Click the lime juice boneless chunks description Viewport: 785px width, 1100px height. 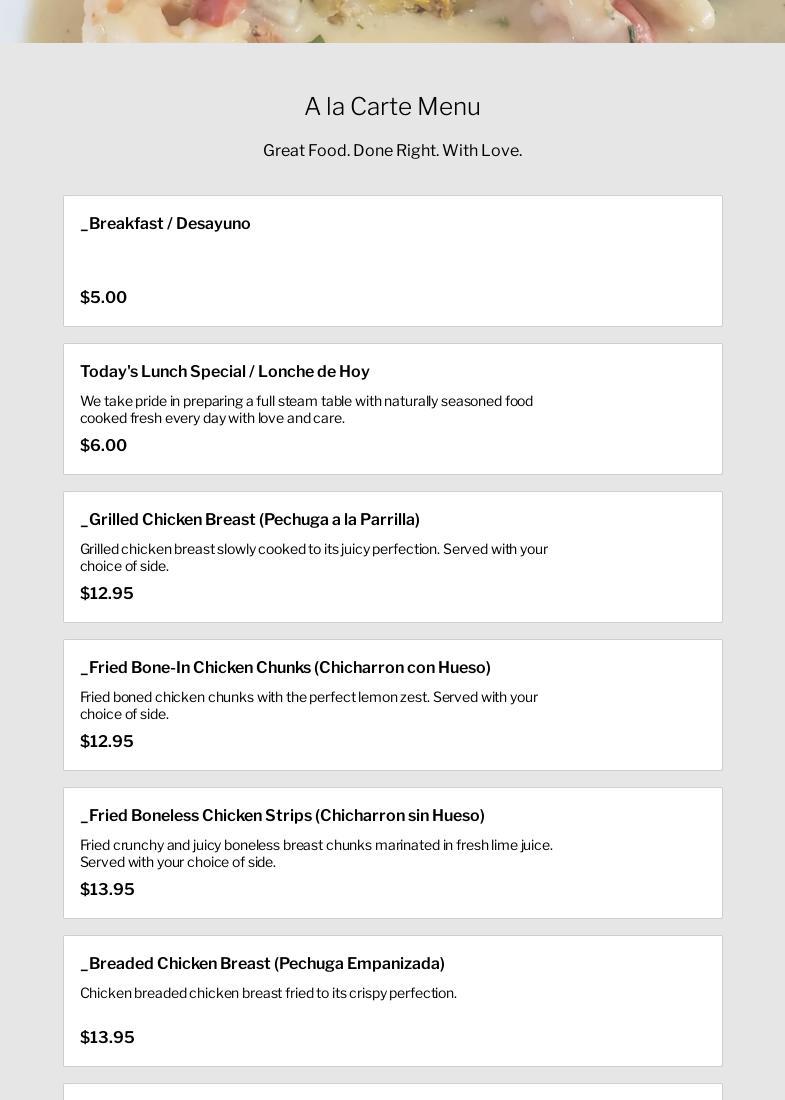click(316, 853)
